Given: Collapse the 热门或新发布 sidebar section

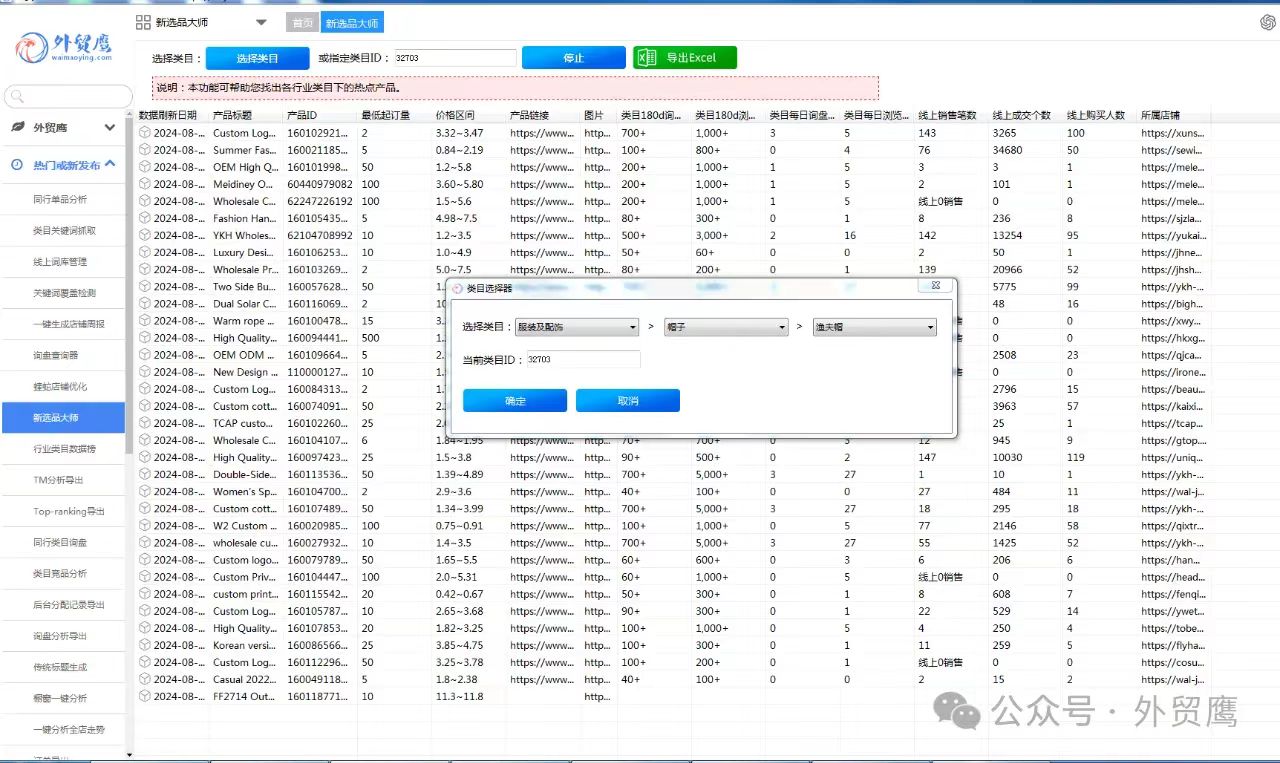Looking at the screenshot, I should click(x=110, y=165).
